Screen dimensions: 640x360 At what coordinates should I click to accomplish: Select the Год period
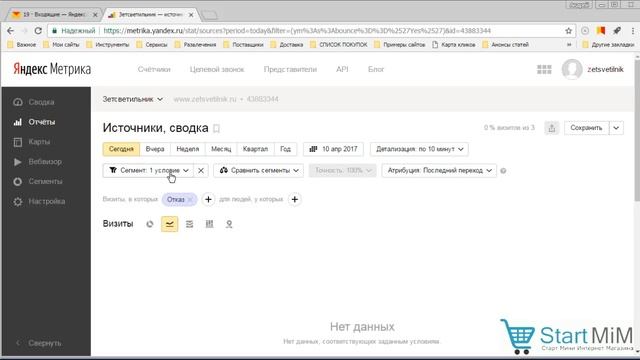tap(285, 149)
